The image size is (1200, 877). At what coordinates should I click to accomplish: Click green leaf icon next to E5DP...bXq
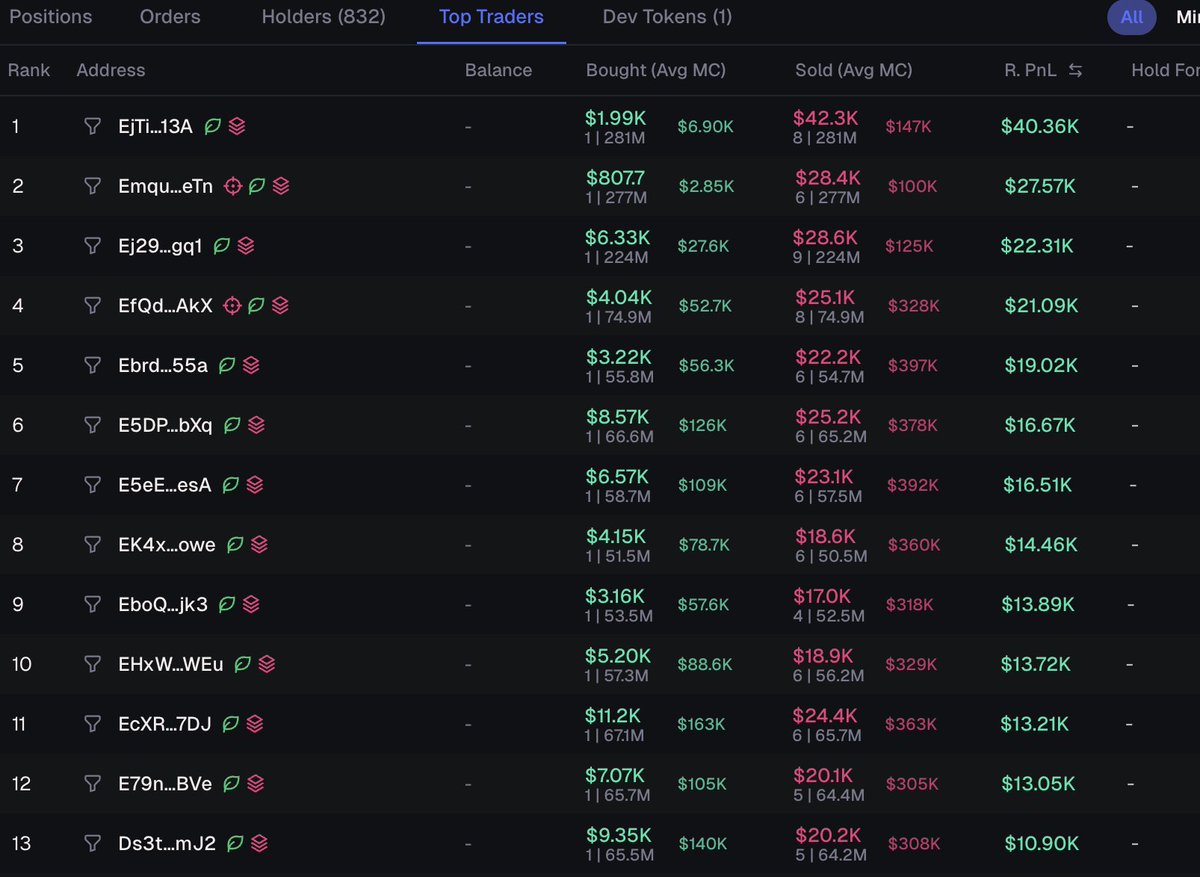(x=232, y=425)
